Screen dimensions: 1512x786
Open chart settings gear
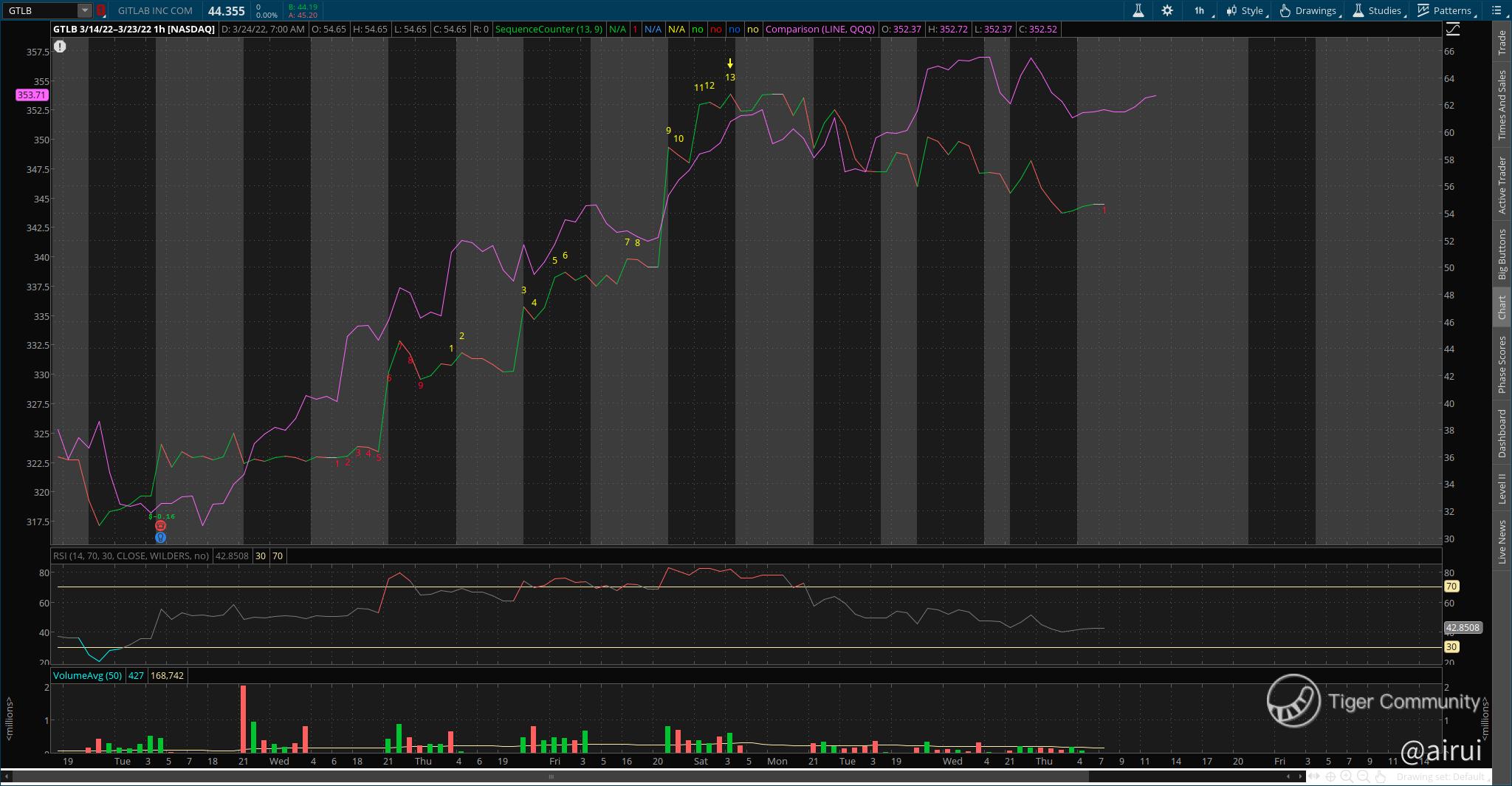tap(1167, 10)
